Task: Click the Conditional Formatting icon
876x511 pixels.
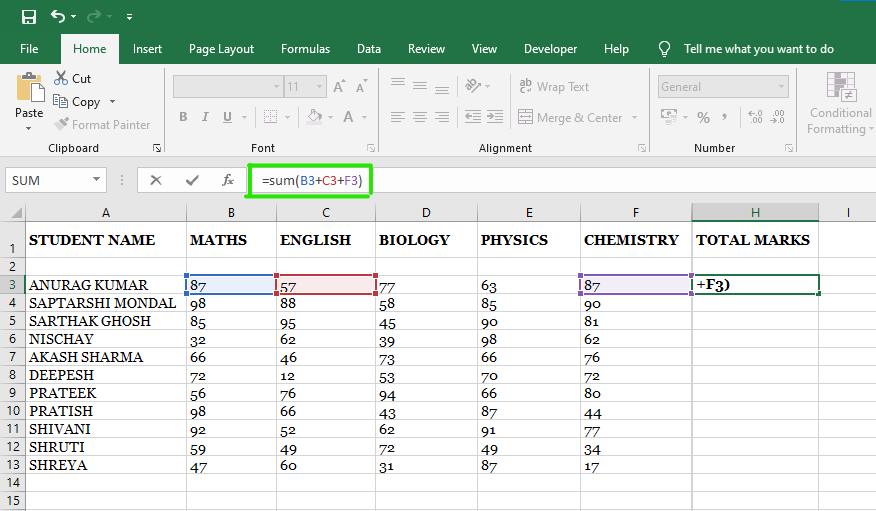Action: (x=841, y=88)
